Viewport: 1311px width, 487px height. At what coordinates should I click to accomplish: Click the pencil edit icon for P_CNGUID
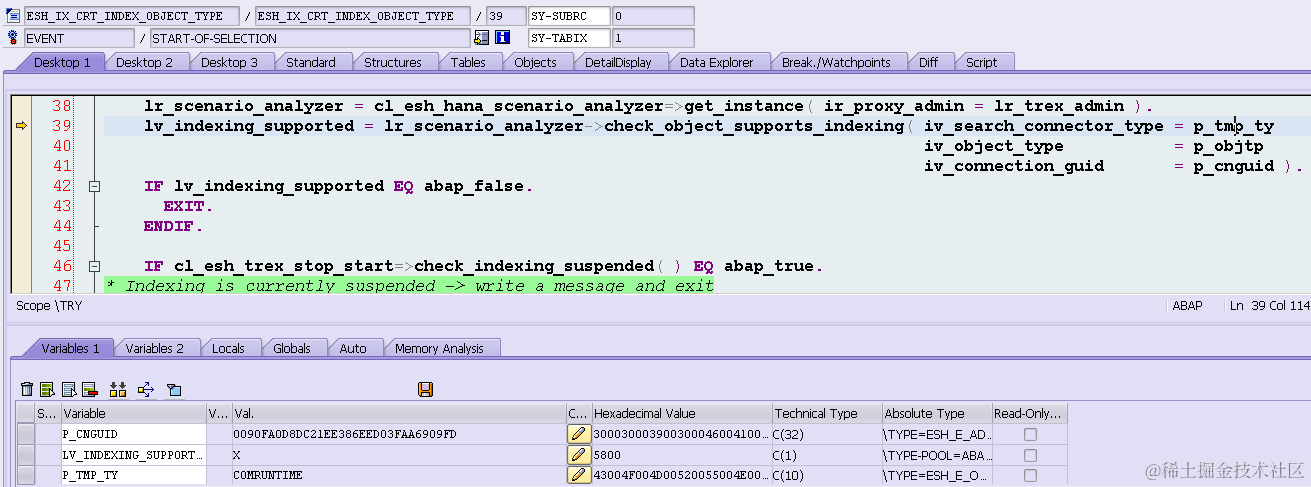point(579,434)
